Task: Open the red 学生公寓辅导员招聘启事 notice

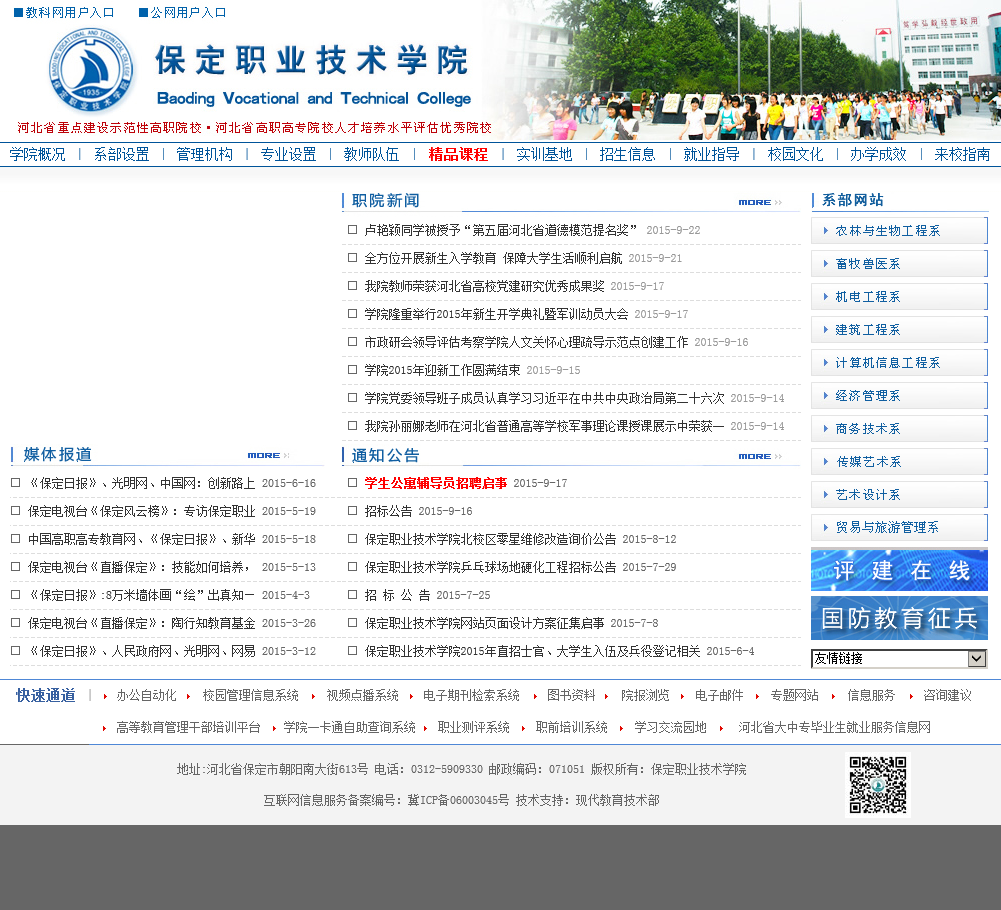Action: [435, 483]
